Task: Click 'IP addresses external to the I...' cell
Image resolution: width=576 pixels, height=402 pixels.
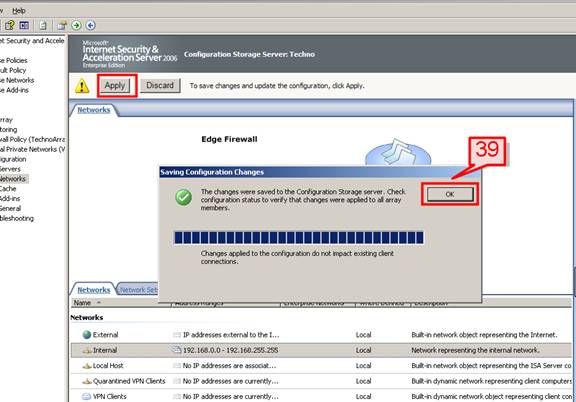Action: (x=231, y=335)
